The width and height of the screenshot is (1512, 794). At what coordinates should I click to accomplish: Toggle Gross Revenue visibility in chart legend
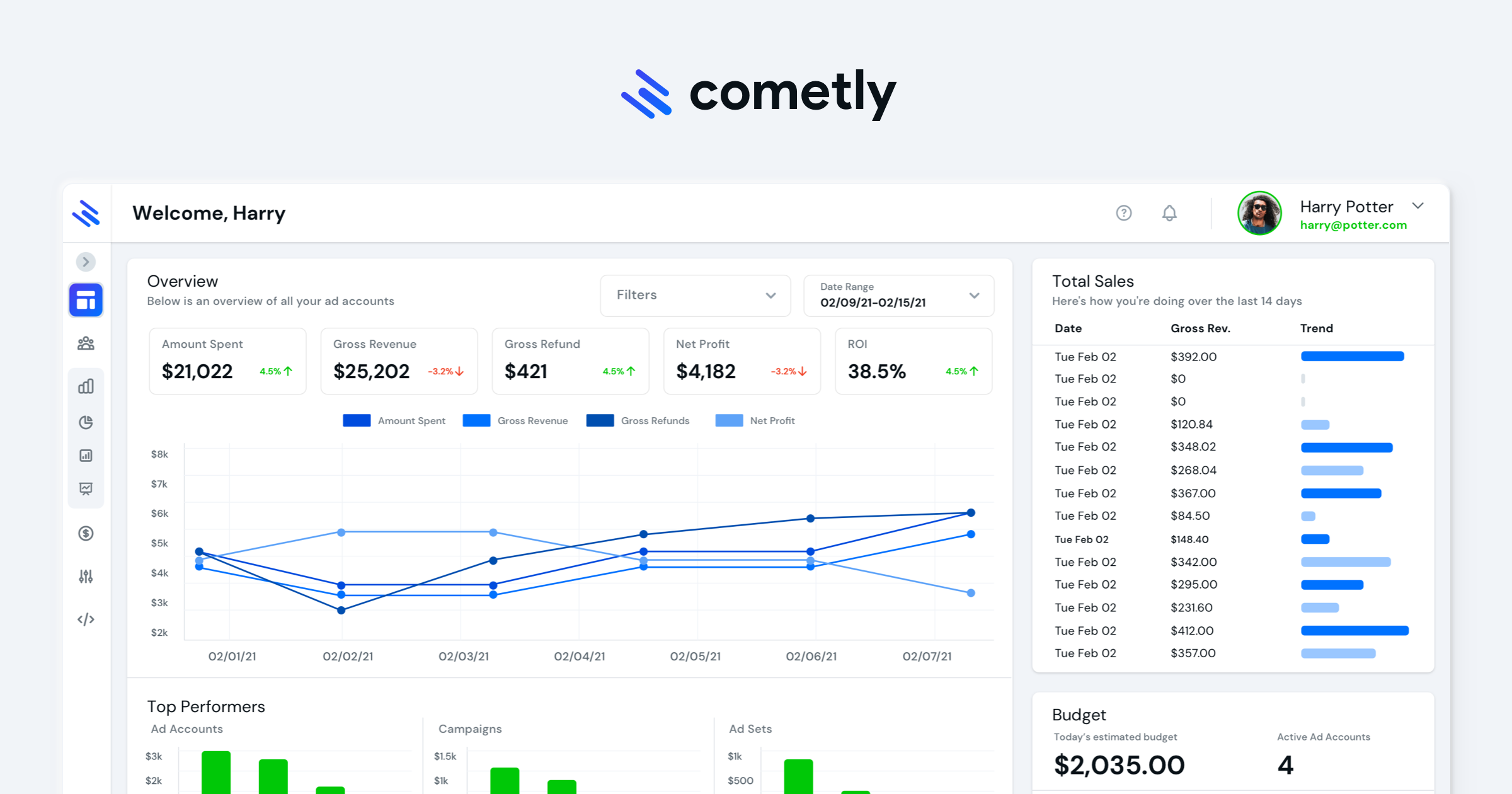click(x=515, y=420)
